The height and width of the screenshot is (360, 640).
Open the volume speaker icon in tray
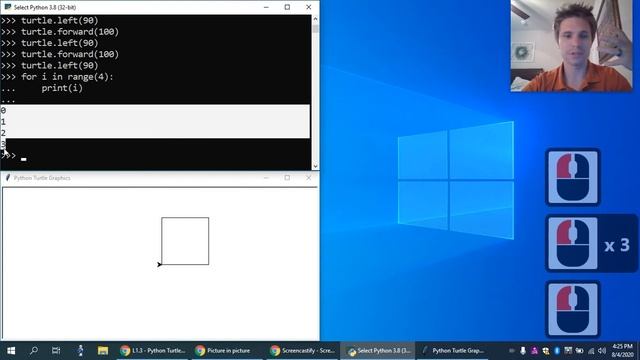(602, 351)
